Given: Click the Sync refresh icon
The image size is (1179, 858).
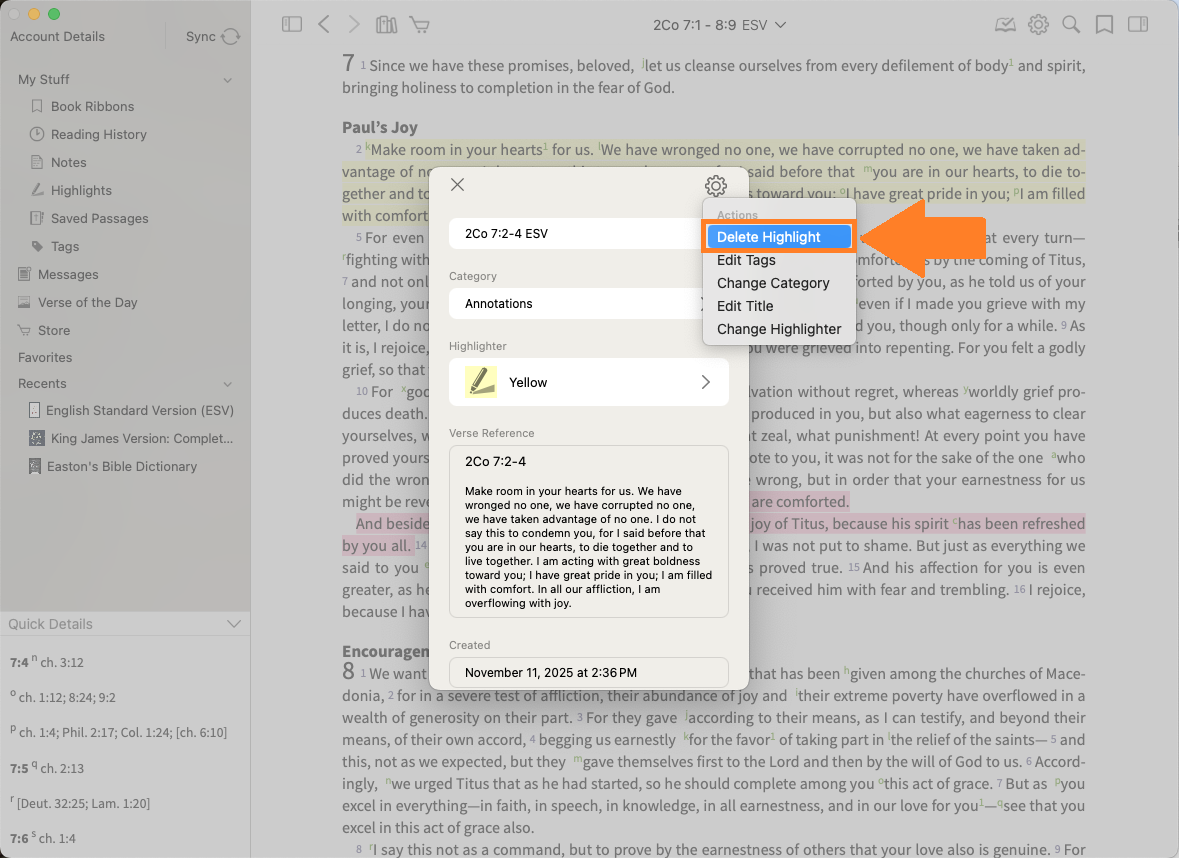Looking at the screenshot, I should [231, 37].
